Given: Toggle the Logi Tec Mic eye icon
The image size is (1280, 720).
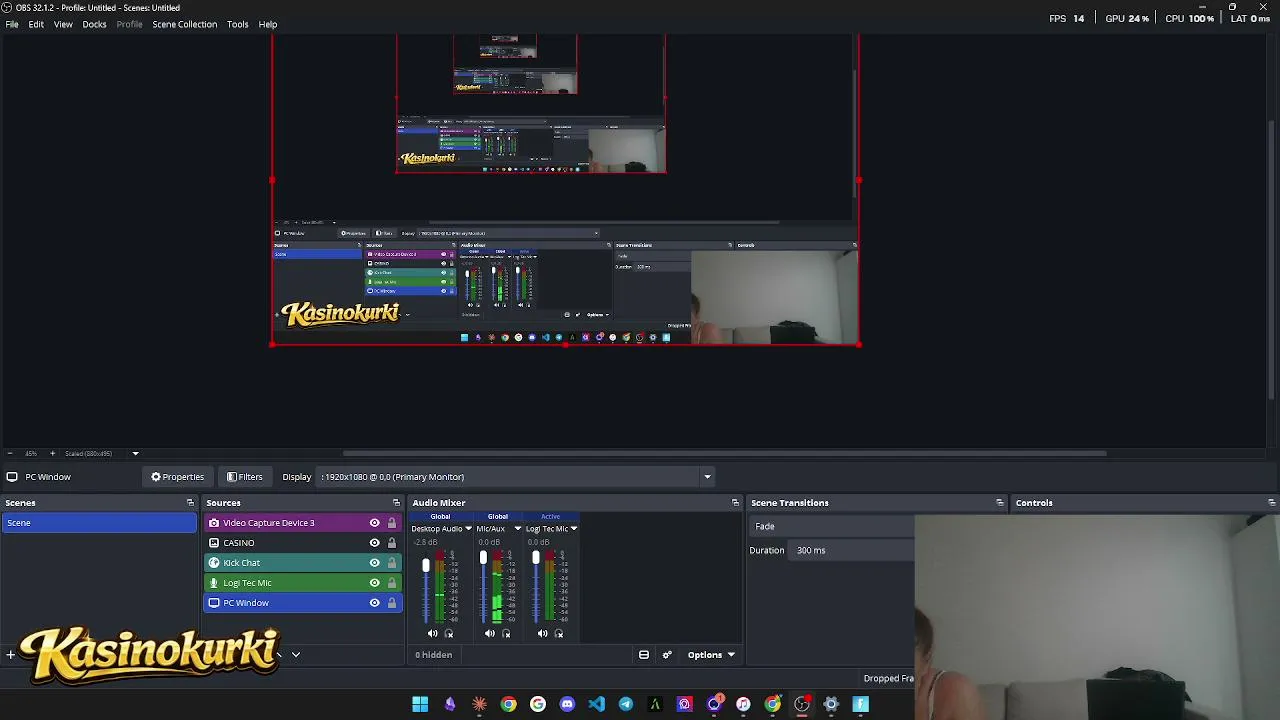Looking at the screenshot, I should [x=375, y=583].
